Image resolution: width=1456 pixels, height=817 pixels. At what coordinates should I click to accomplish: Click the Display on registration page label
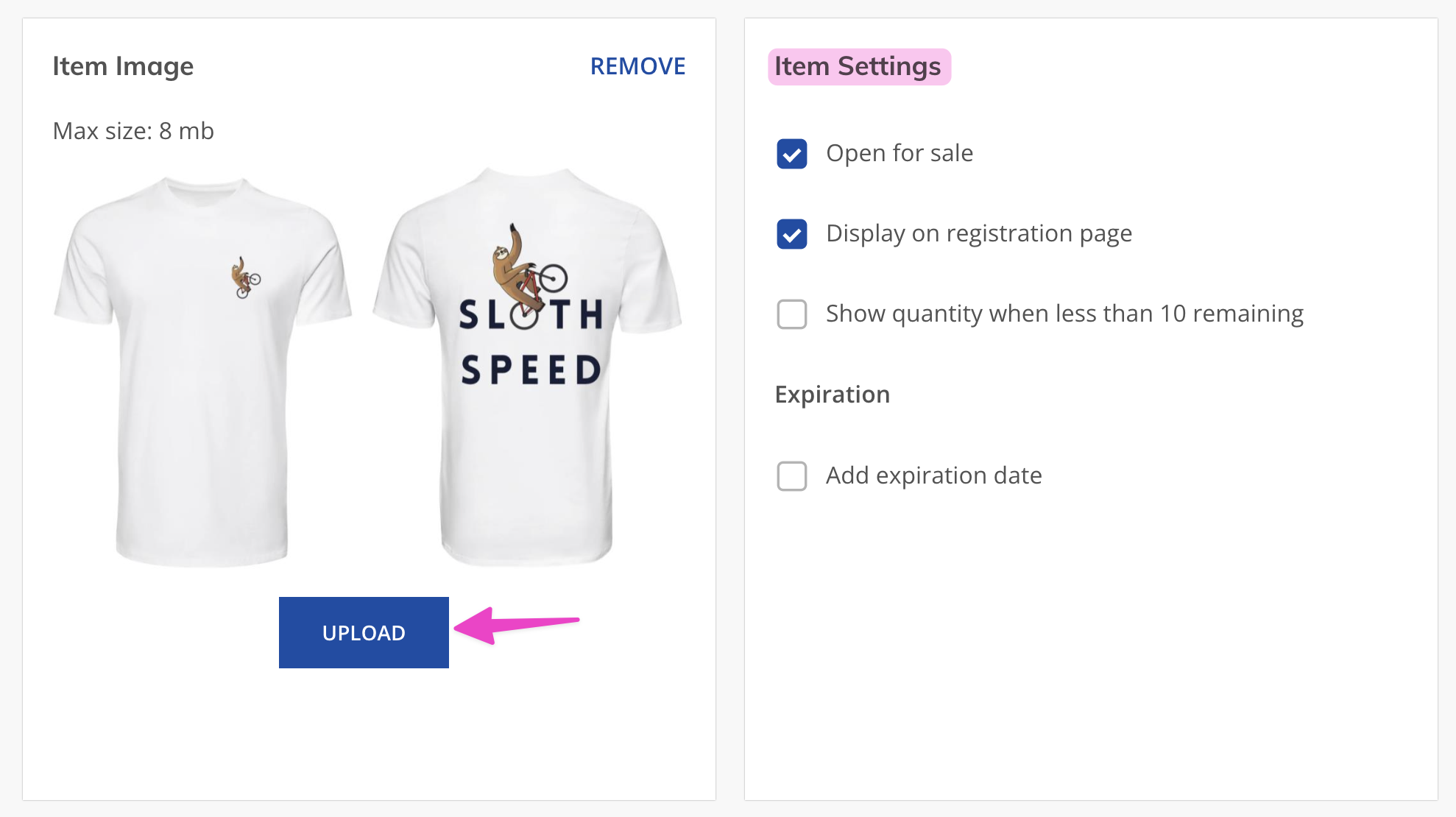point(979,233)
